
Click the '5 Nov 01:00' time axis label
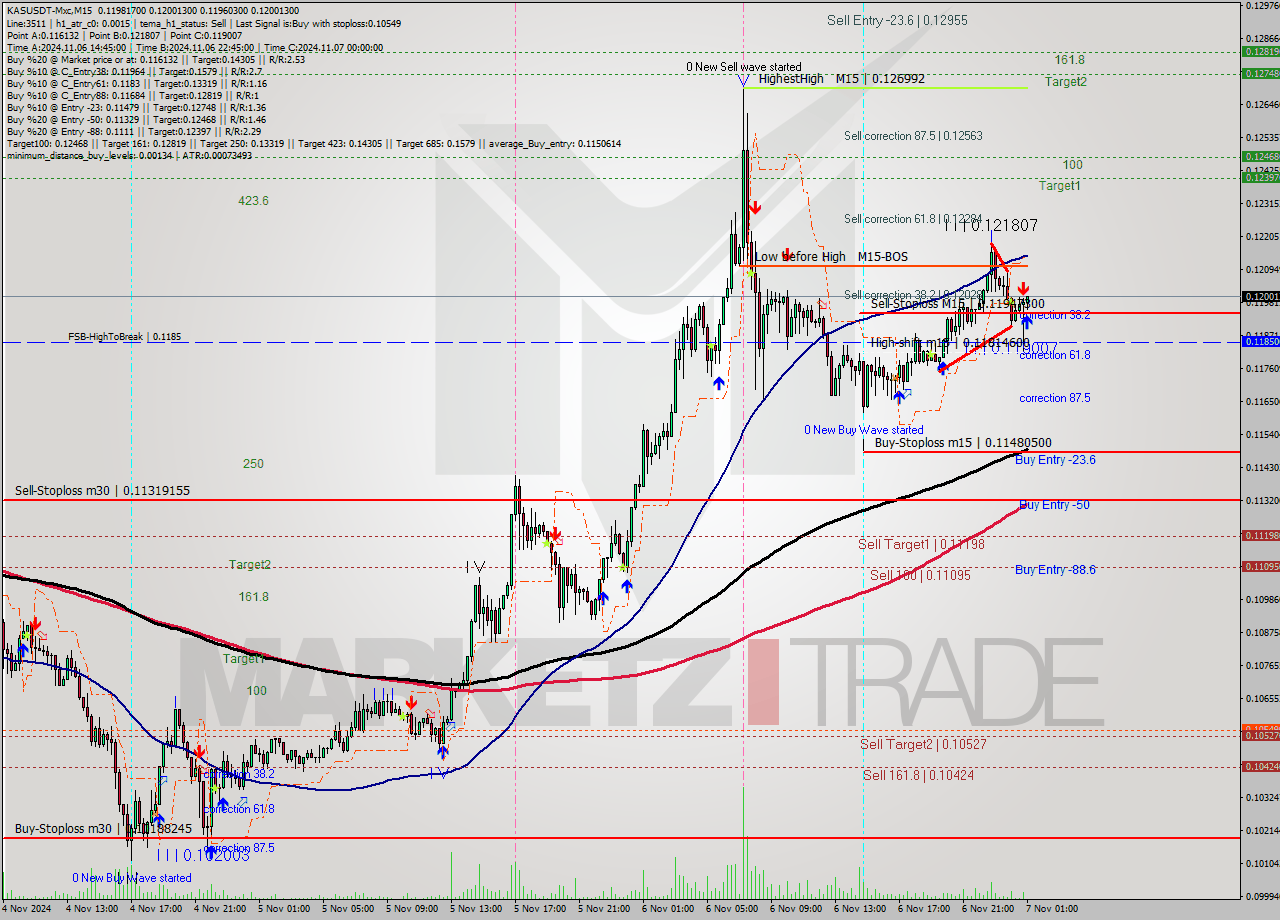[286, 909]
